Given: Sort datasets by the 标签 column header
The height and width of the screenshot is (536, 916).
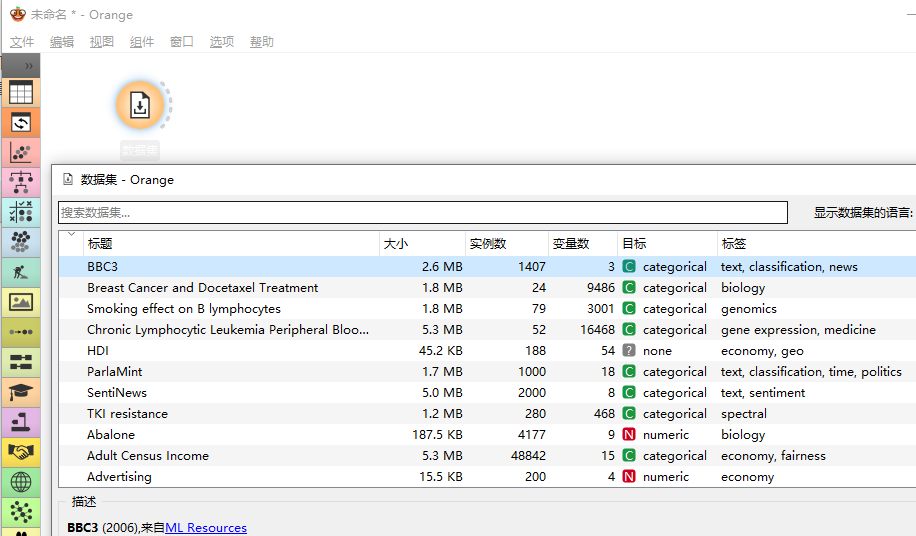Looking at the screenshot, I should [817, 243].
